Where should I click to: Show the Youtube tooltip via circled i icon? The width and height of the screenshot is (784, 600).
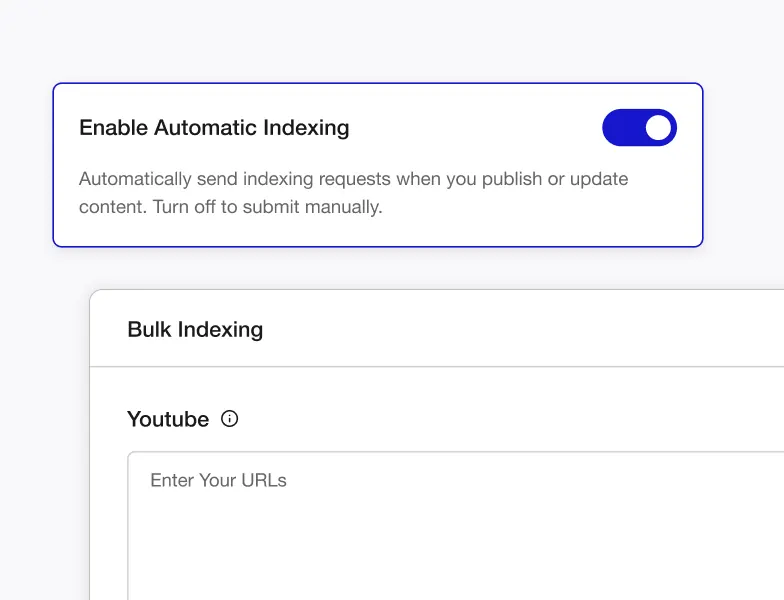(230, 418)
